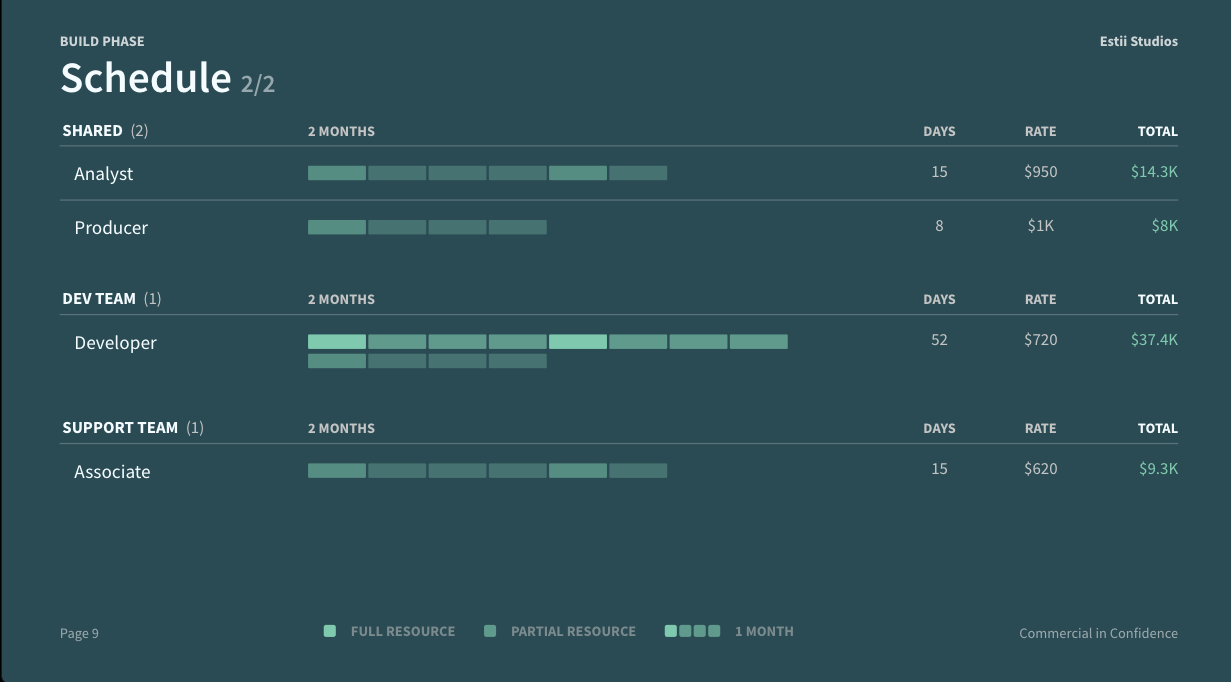Click the fifth highlighted Analyst timeline block
The width and height of the screenshot is (1231, 682).
pos(578,173)
